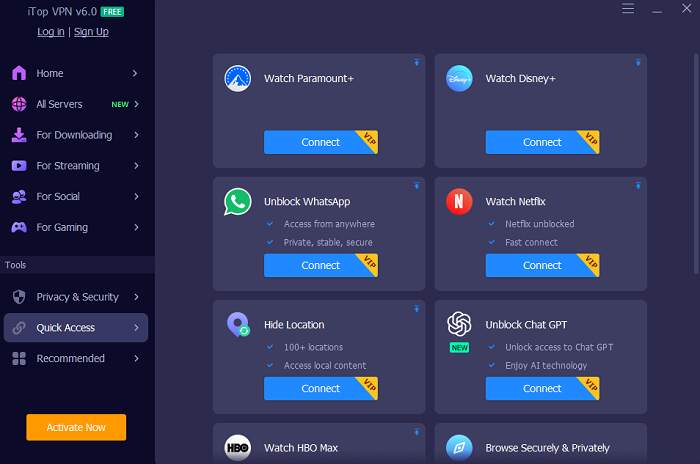
Task: Click the green NEW badge under ChatGPT
Action: pos(459,347)
